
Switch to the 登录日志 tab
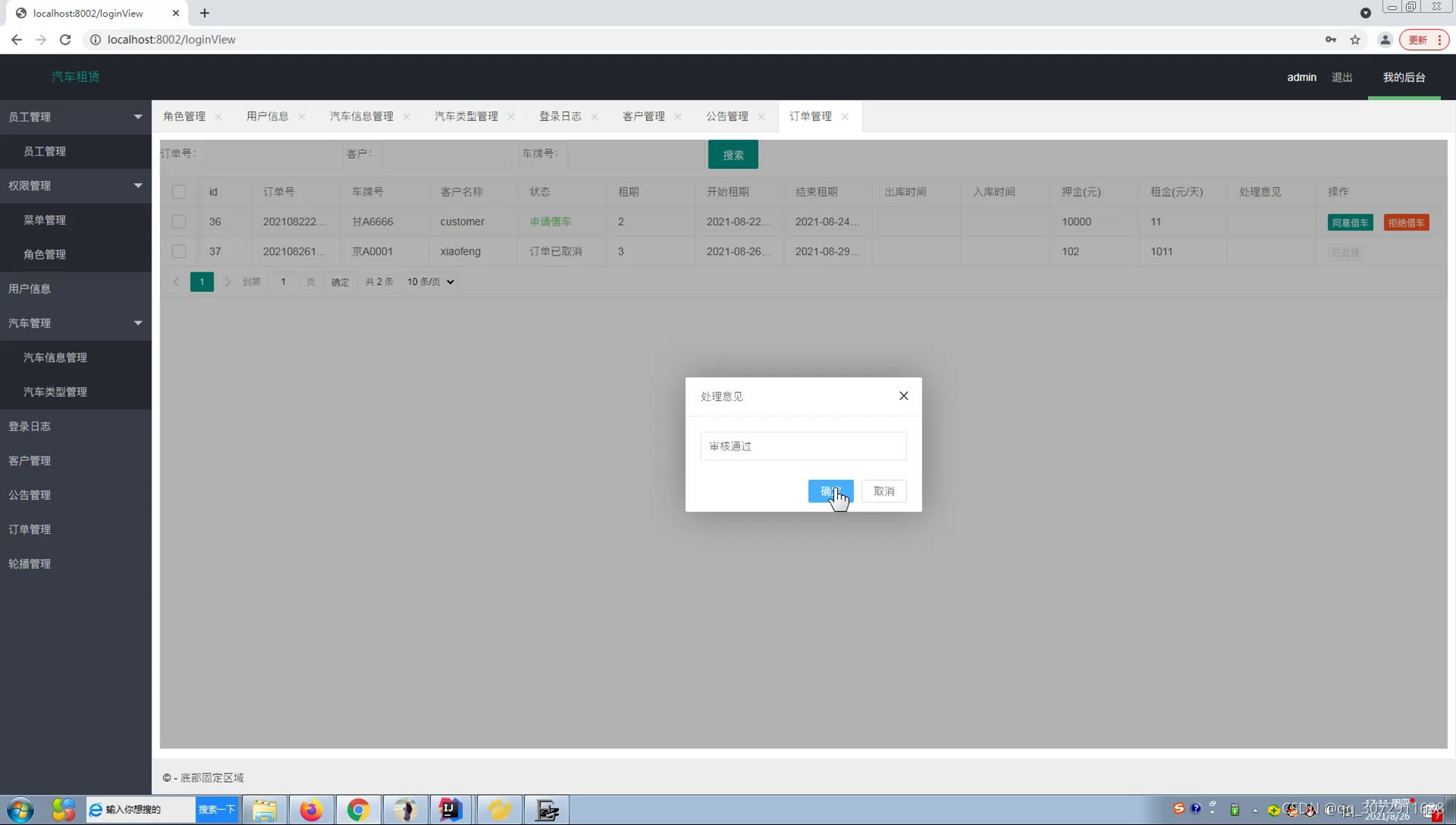(x=560, y=117)
